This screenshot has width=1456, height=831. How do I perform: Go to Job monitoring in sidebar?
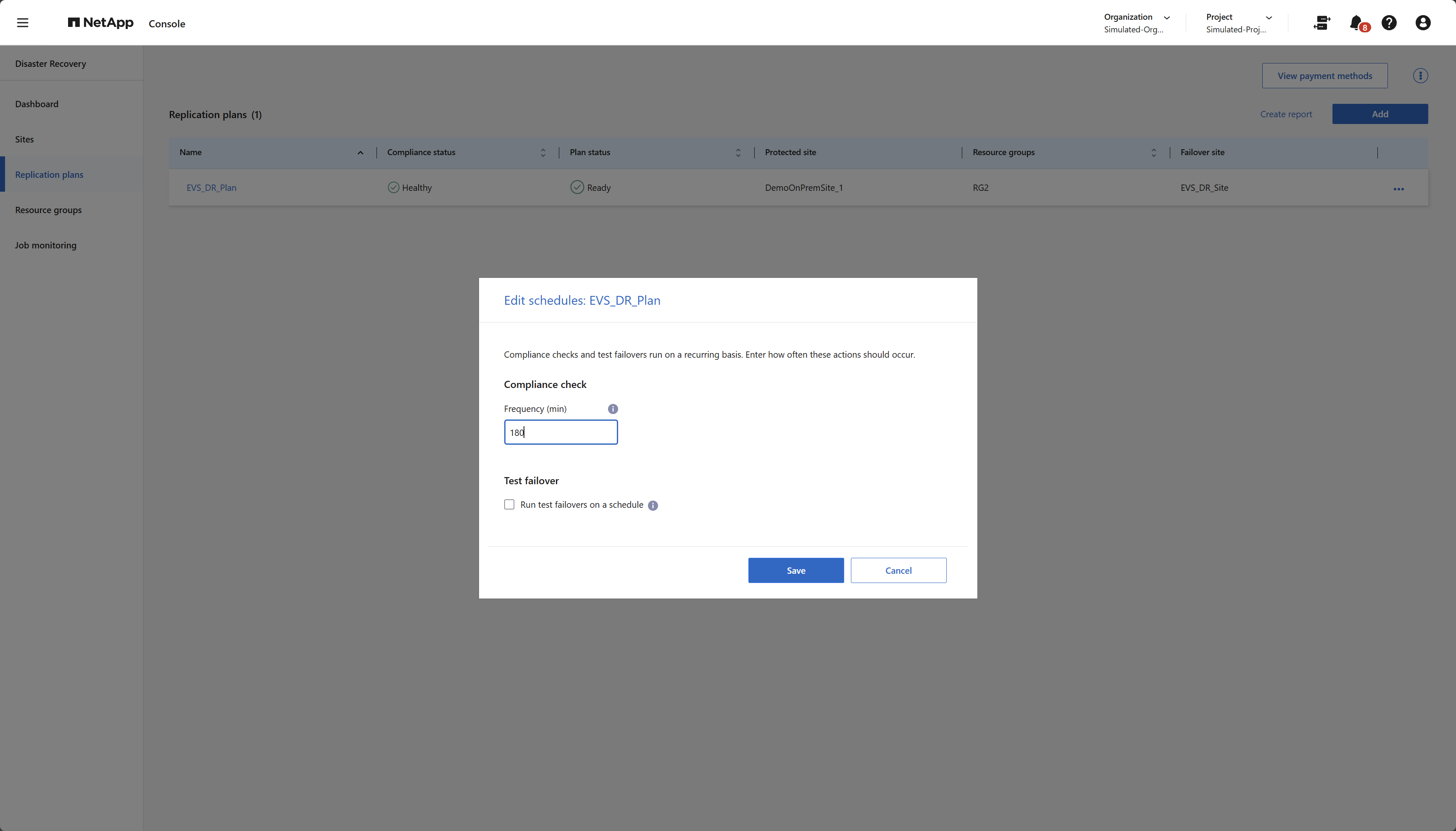click(x=46, y=245)
